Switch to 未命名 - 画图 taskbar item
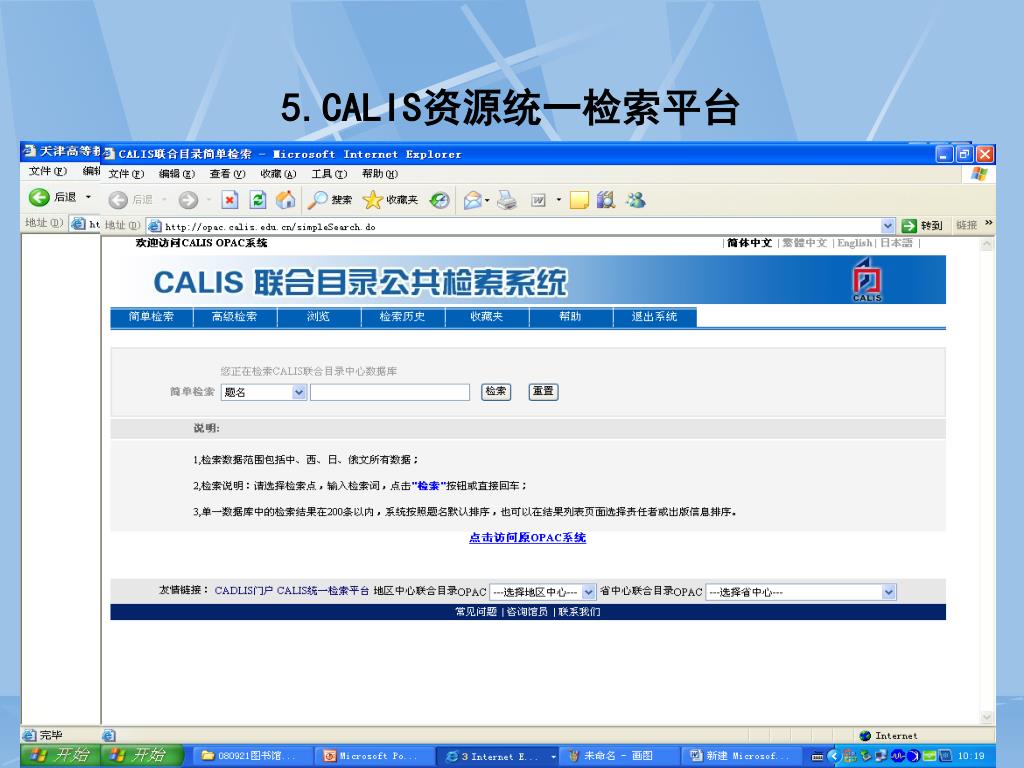1024x768 pixels. pyautogui.click(x=618, y=756)
